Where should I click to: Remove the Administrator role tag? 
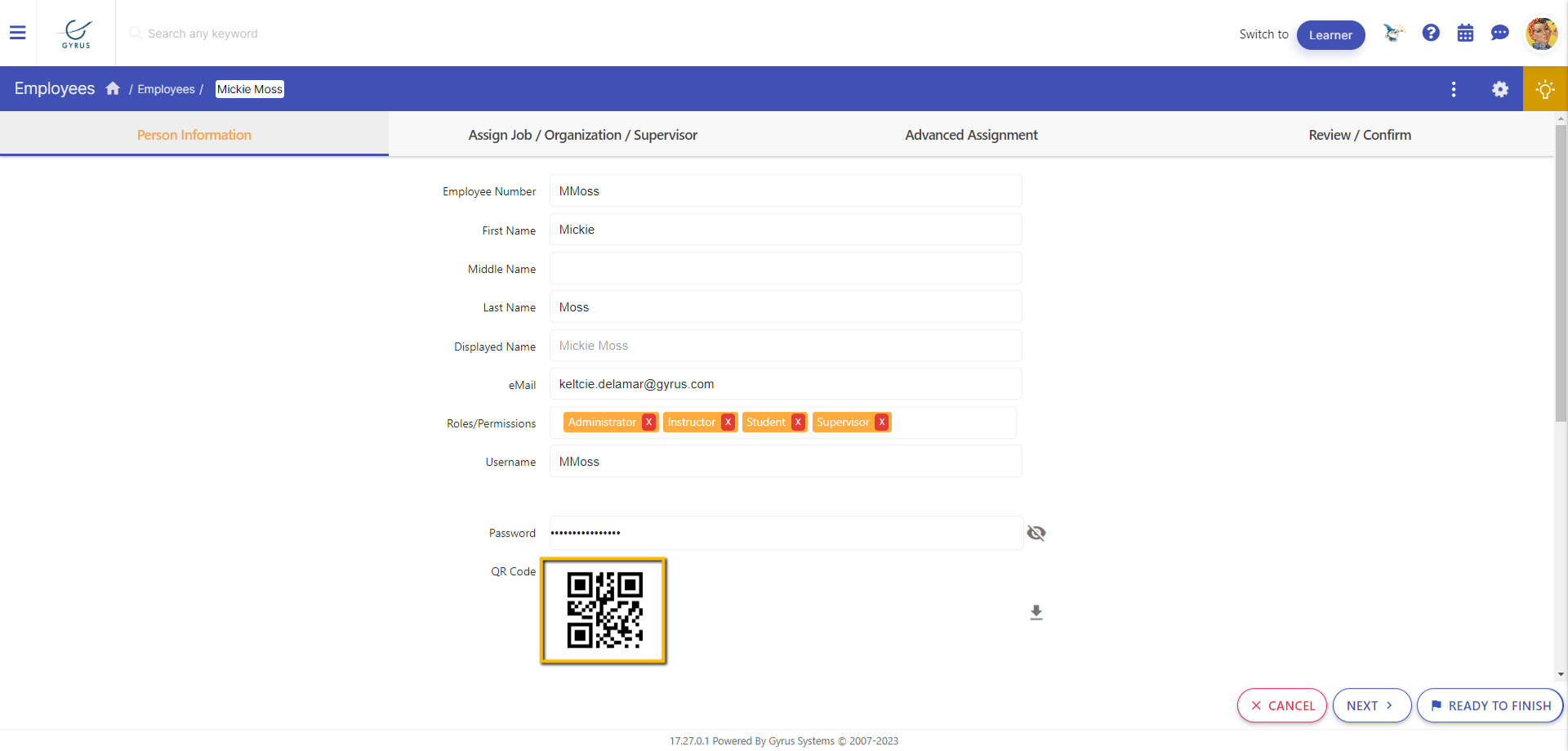pos(648,422)
